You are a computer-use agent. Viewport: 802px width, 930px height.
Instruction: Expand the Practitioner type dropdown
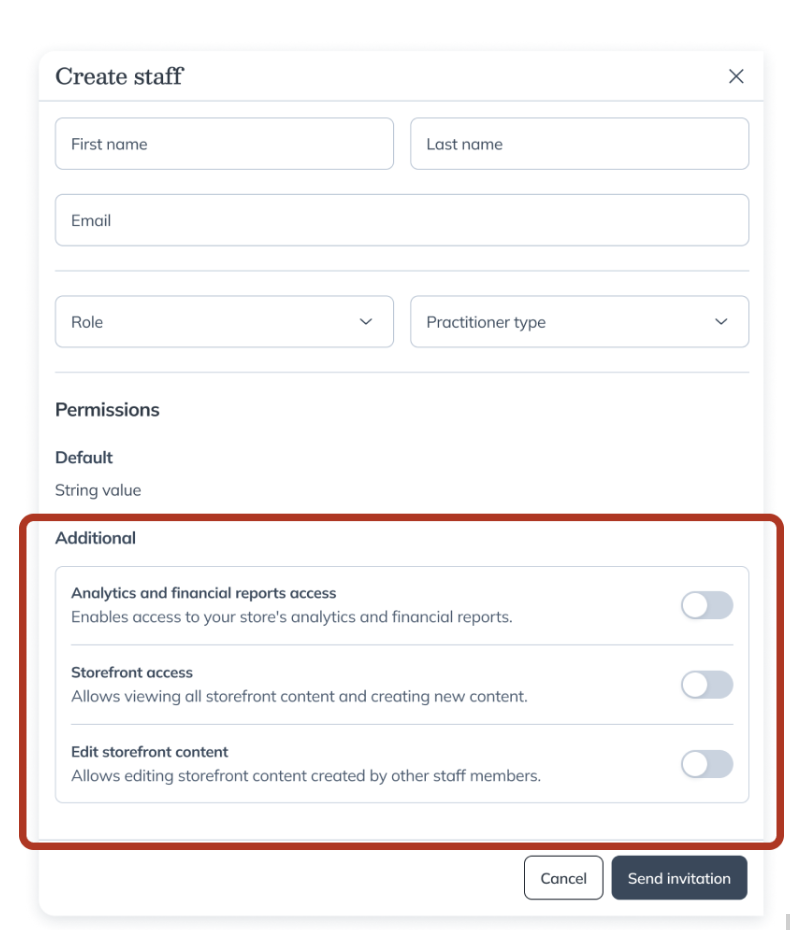tap(579, 322)
